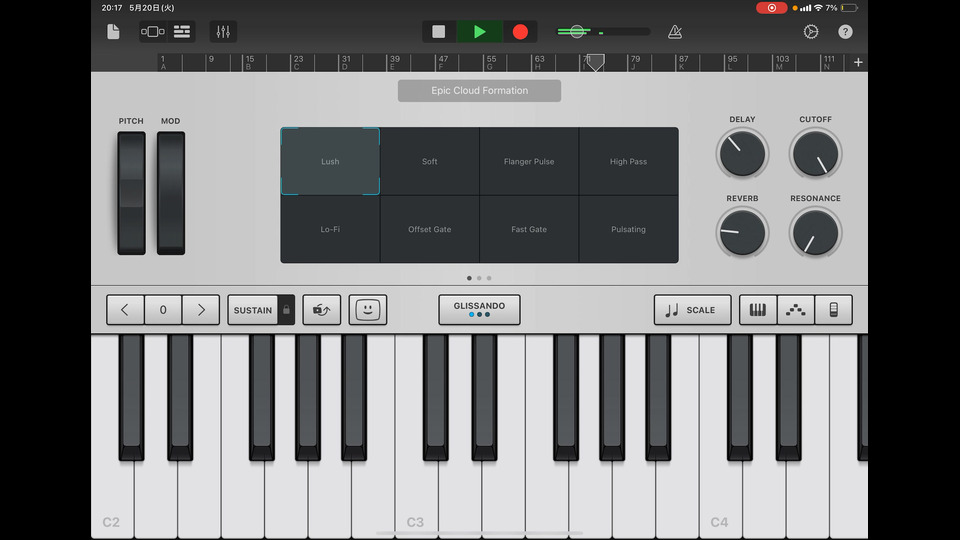Open the Scale selector
The image size is (960, 540).
click(x=692, y=310)
